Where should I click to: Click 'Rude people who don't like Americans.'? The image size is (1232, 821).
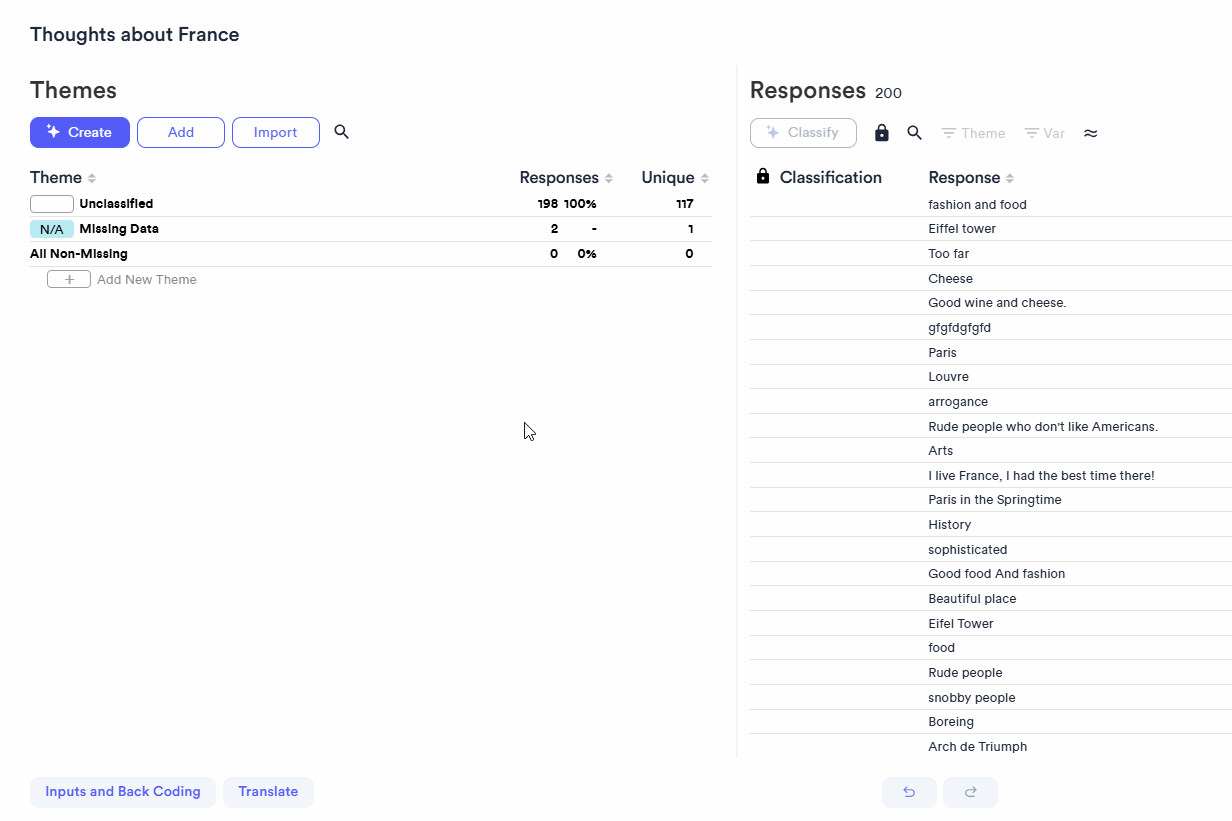(1043, 427)
